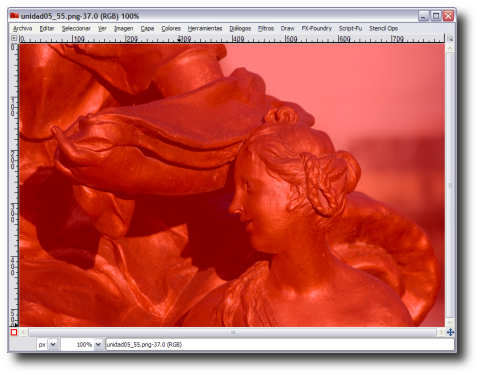This screenshot has width=480, height=376.
Task: Click the 100% zoom value field
Action: click(x=78, y=344)
